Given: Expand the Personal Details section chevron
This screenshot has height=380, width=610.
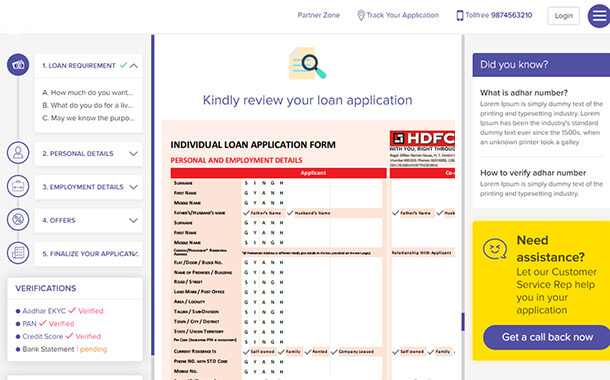Looking at the screenshot, I should click(x=133, y=154).
